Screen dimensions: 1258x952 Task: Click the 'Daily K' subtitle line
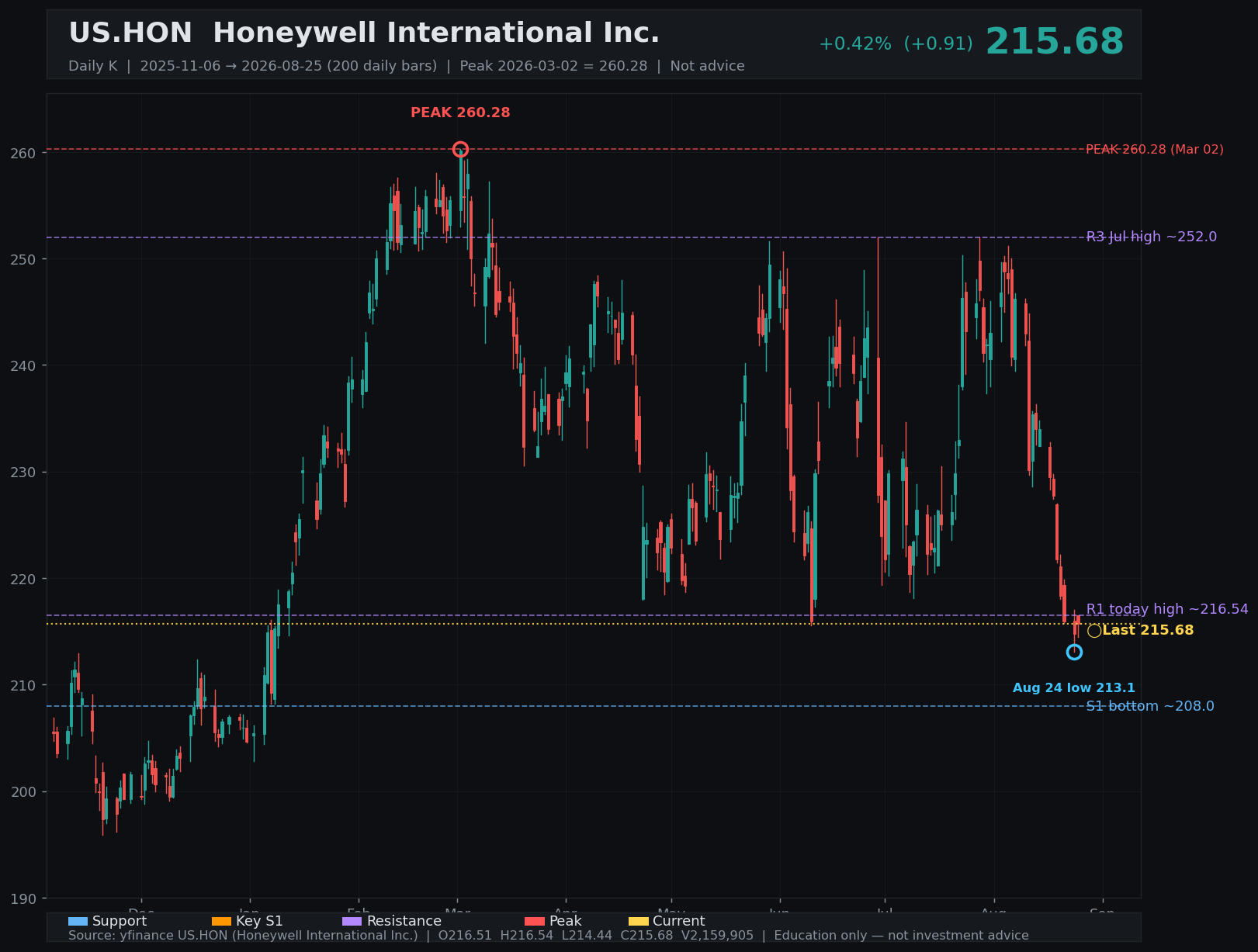tap(406, 66)
